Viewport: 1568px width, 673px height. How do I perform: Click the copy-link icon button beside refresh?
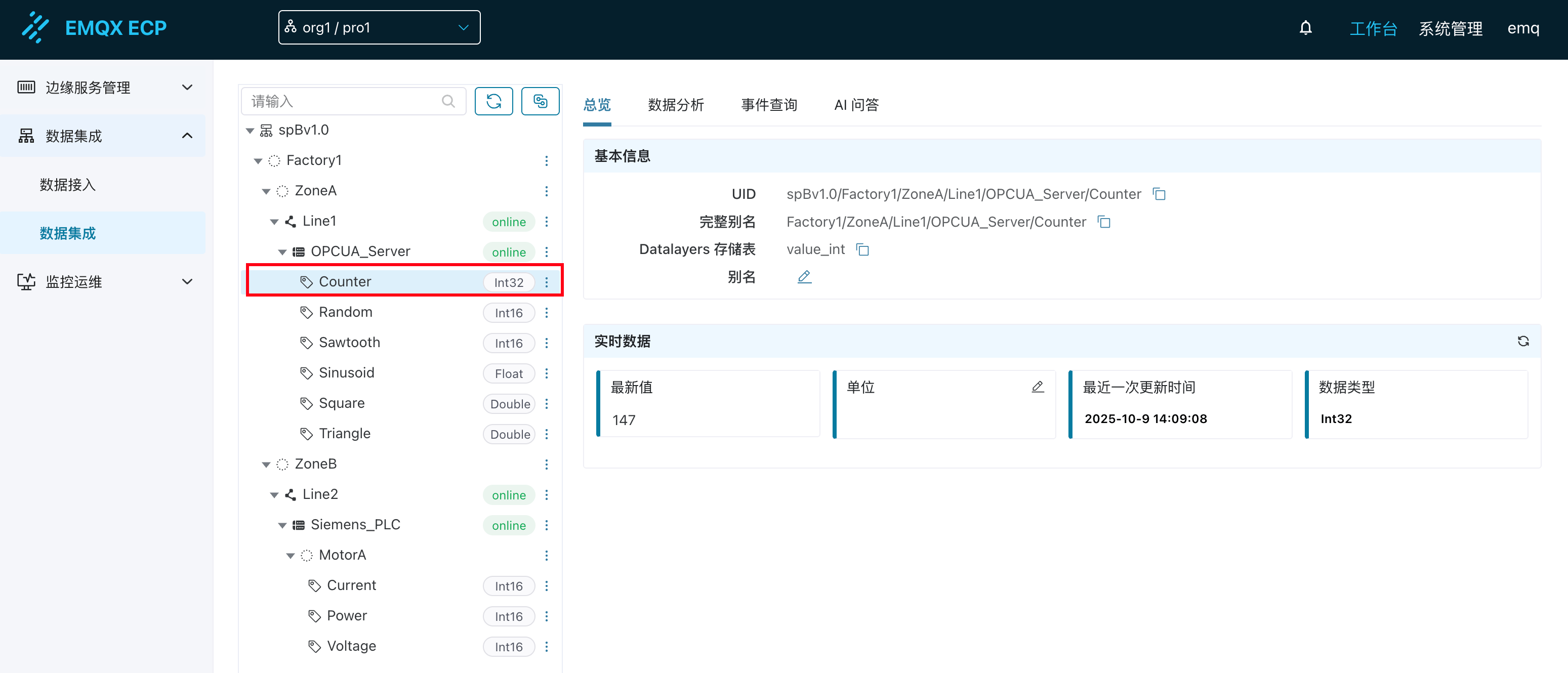pos(540,101)
